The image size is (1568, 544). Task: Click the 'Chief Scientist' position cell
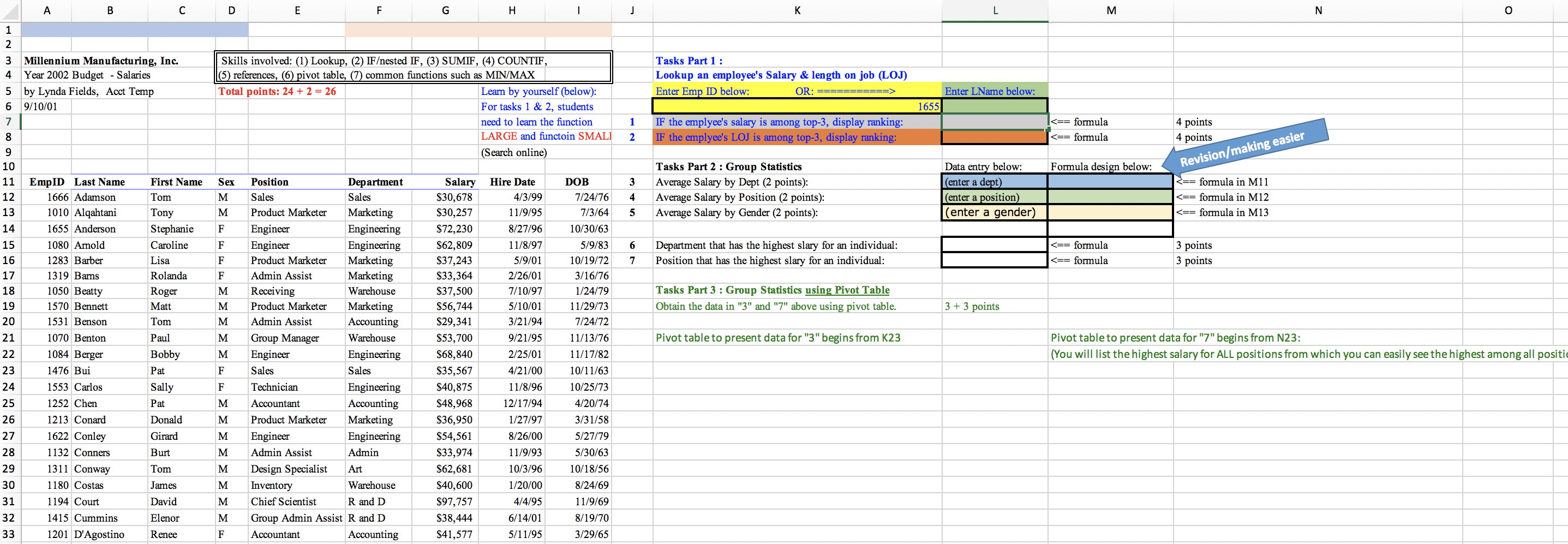tap(297, 501)
